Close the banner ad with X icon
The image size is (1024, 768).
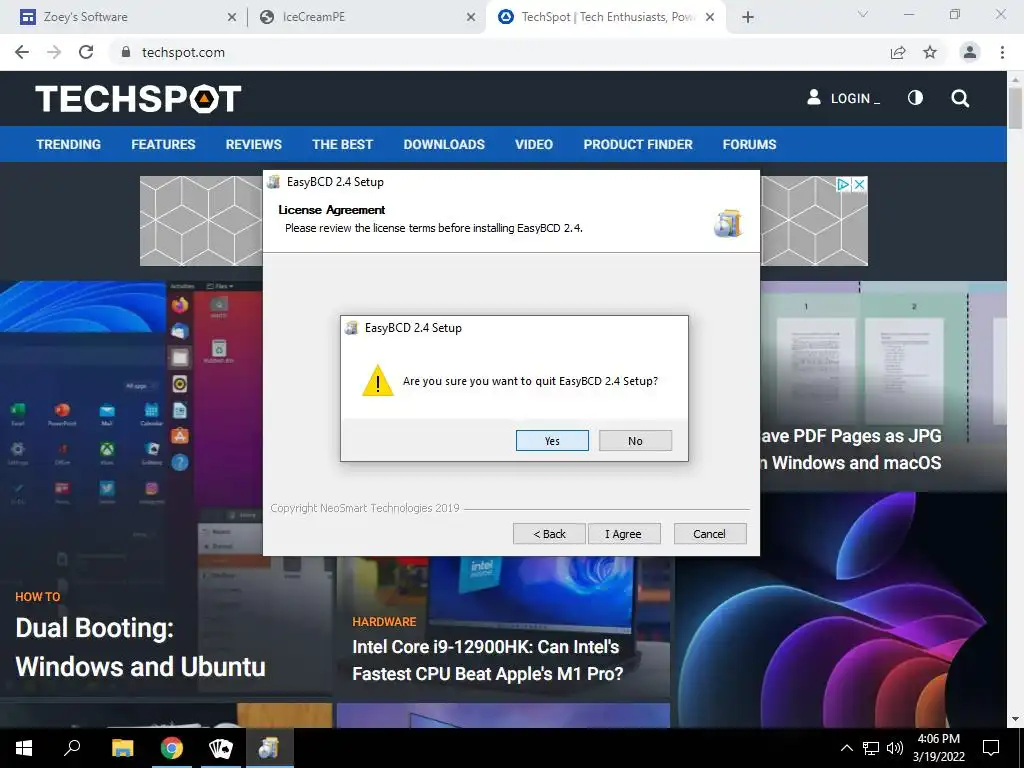point(860,185)
